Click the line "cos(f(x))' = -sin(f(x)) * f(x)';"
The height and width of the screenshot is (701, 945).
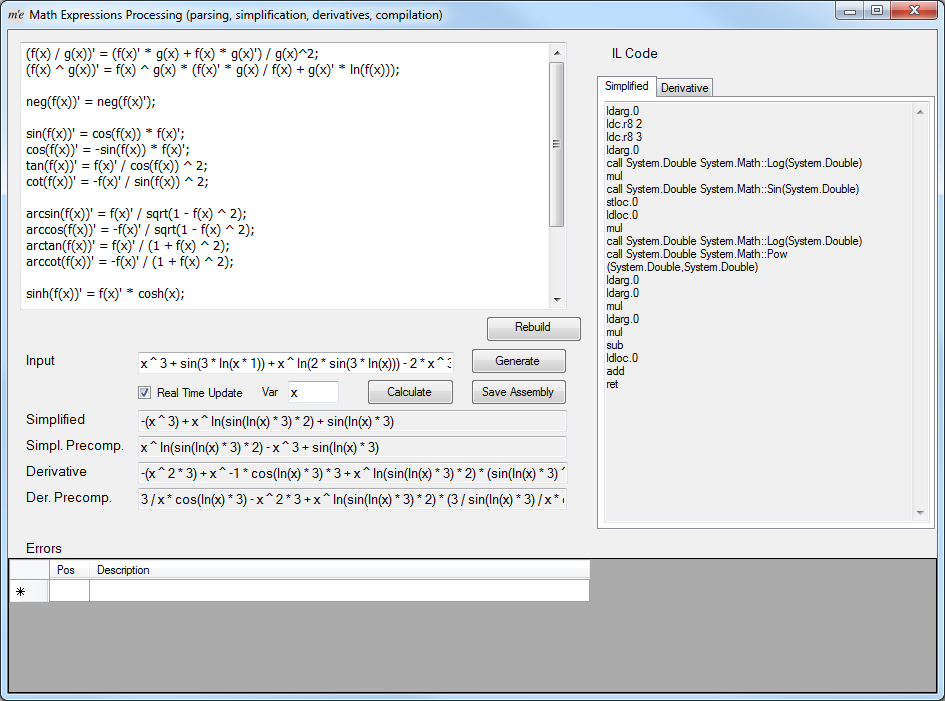coord(107,149)
